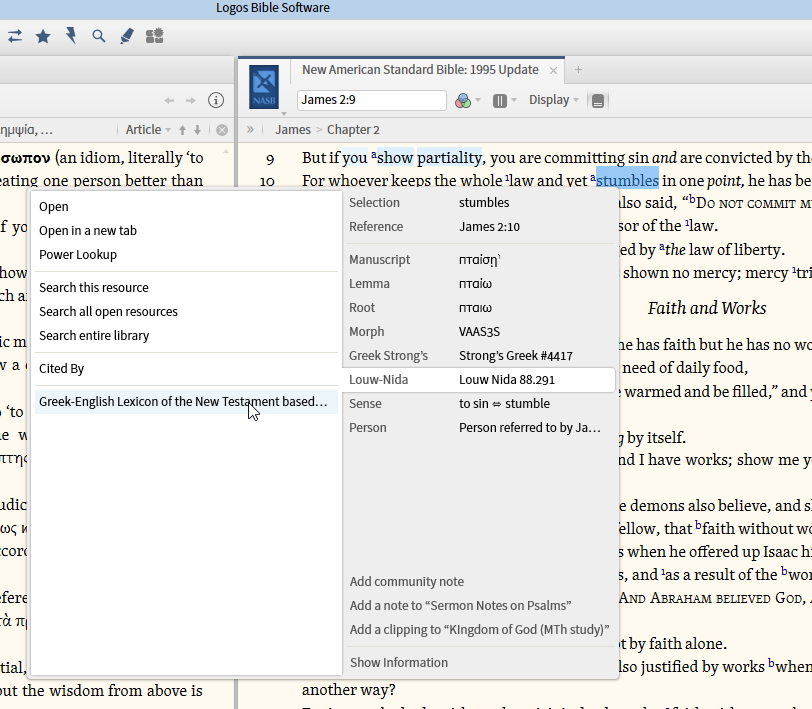
Task: Open the visual filters three-circles icon
Action: tap(462, 100)
